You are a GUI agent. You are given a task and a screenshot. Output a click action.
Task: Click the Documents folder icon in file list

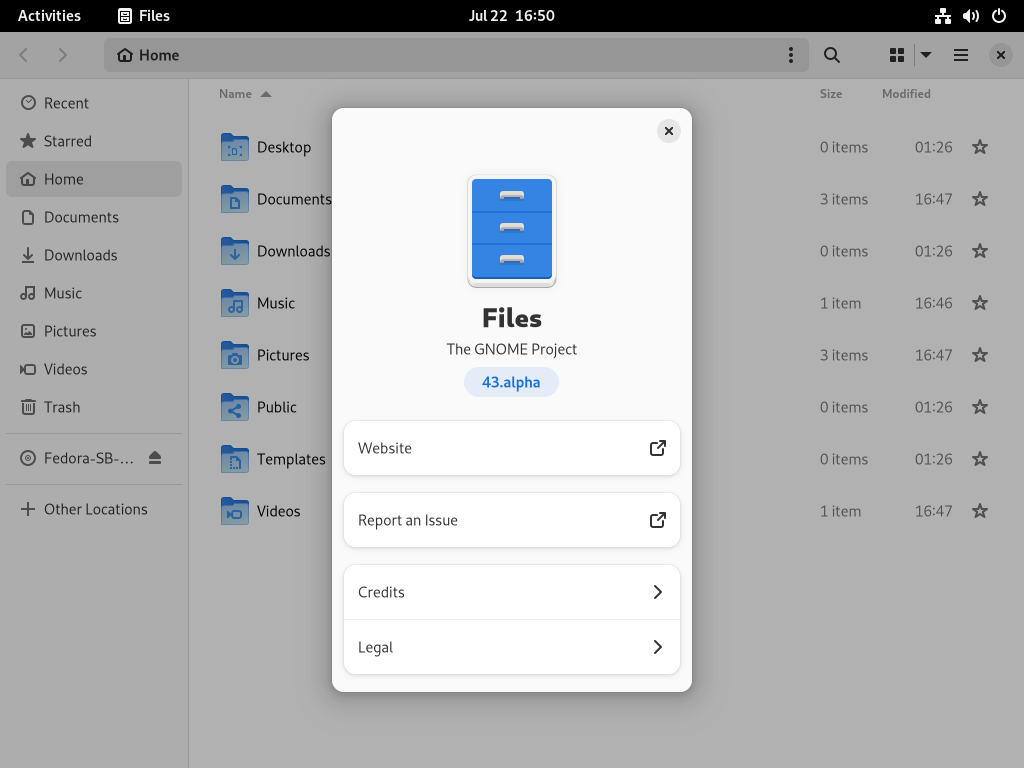[234, 199]
